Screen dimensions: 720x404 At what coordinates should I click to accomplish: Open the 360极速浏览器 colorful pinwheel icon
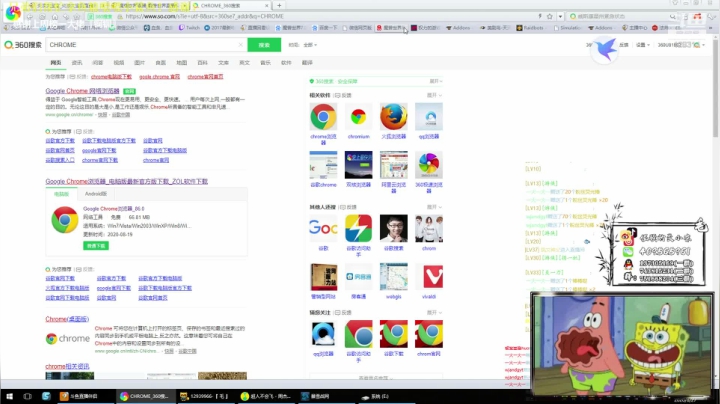pos(429,165)
